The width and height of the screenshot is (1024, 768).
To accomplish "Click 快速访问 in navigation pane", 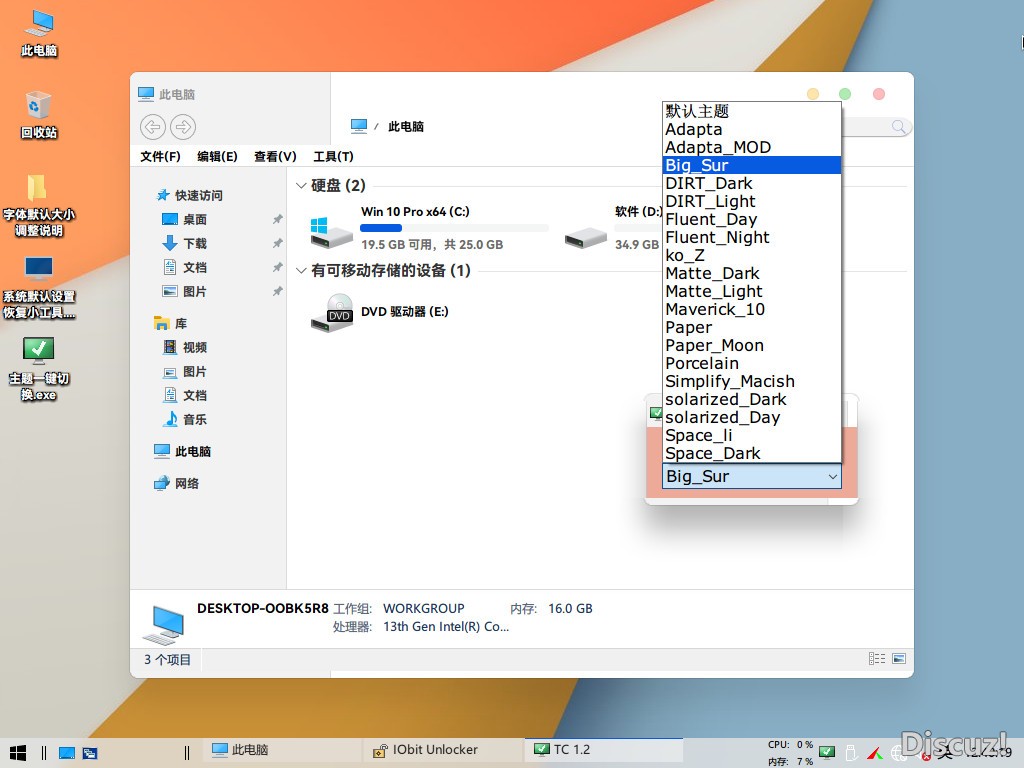I will 190,195.
